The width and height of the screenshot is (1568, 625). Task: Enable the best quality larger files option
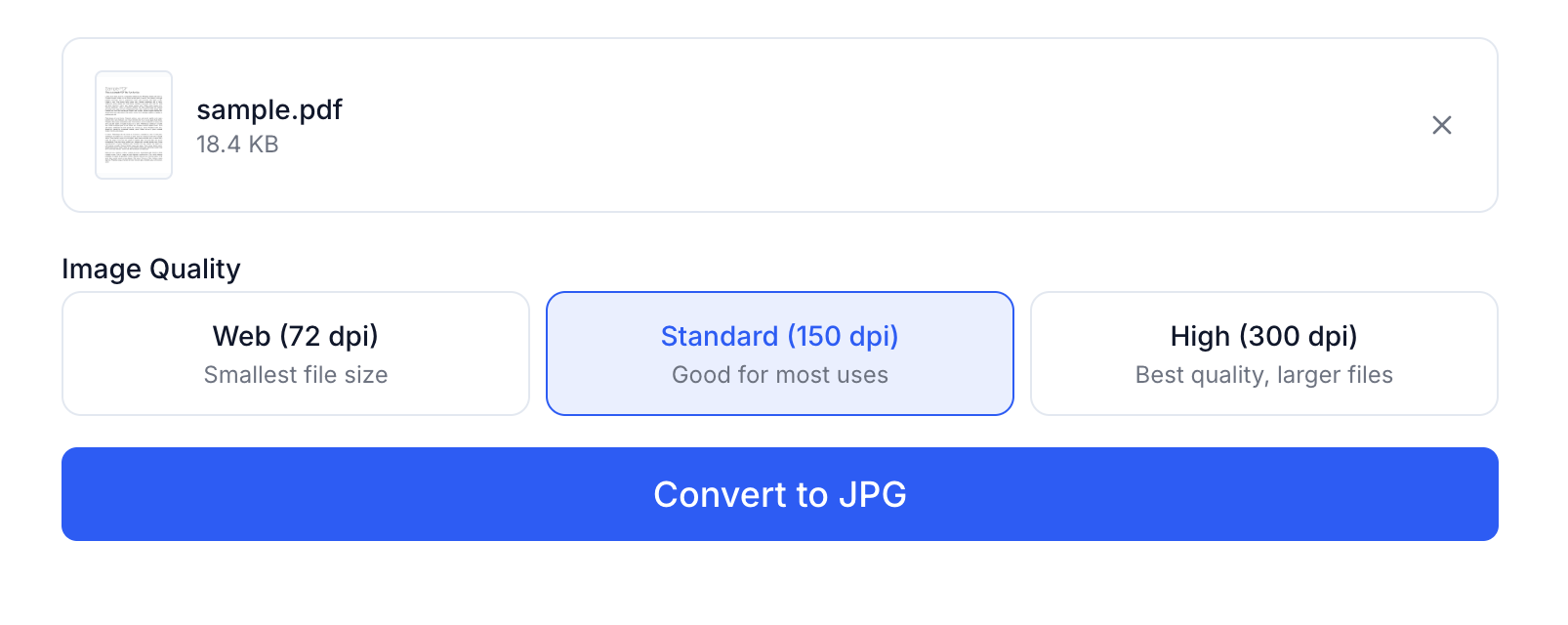[1263, 353]
